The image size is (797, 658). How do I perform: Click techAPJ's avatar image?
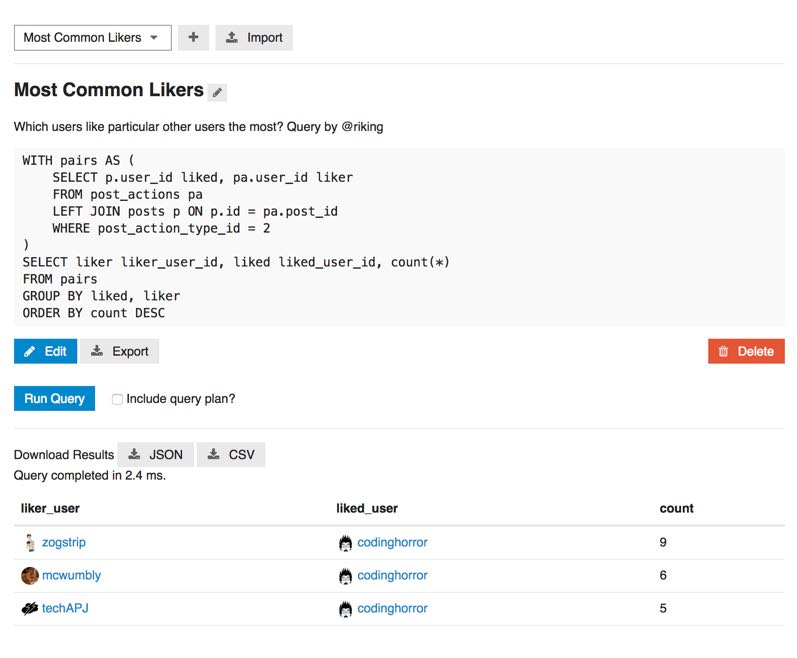[x=30, y=608]
